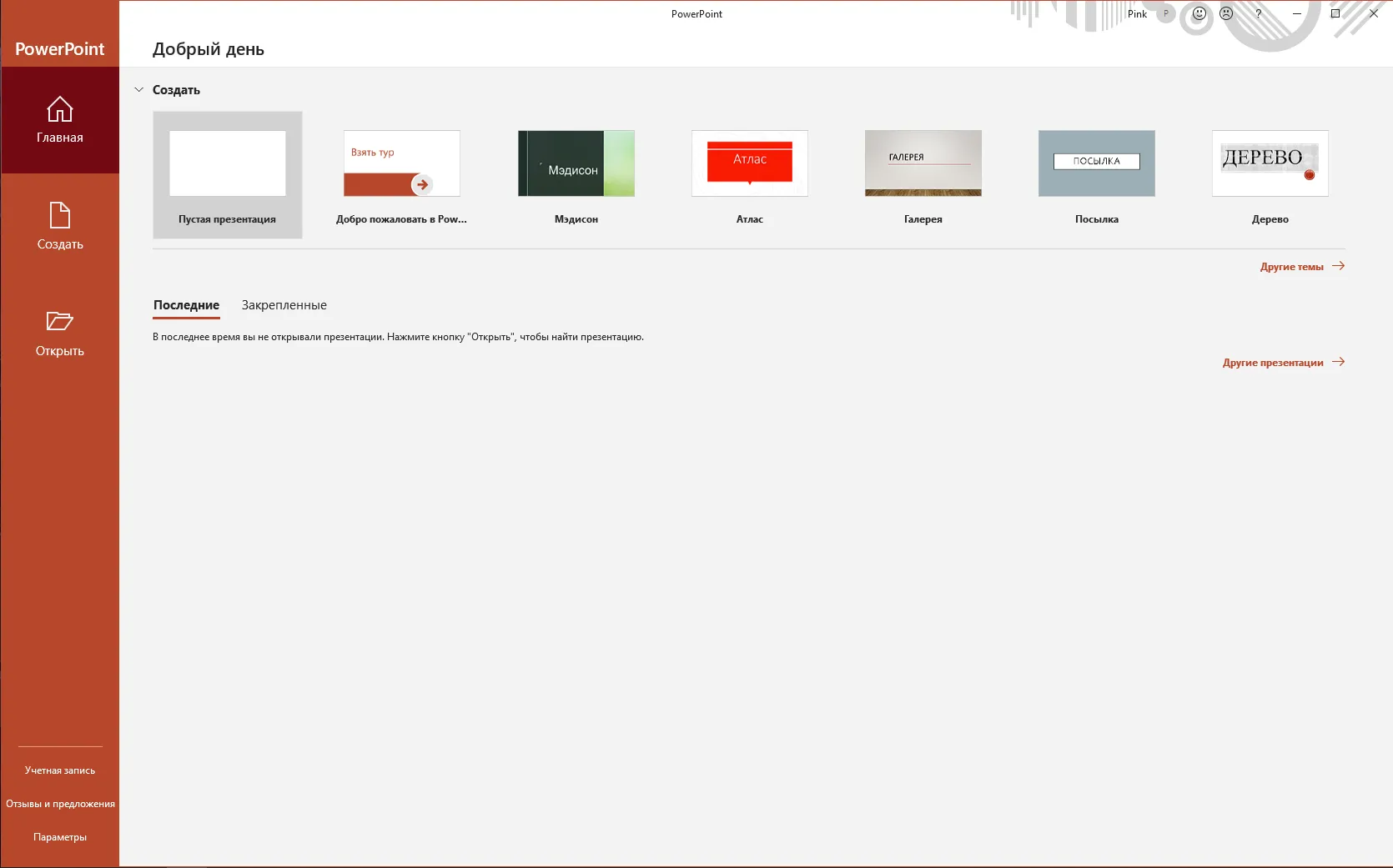1393x868 pixels.
Task: Switch to the Последние tab
Action: coord(187,305)
